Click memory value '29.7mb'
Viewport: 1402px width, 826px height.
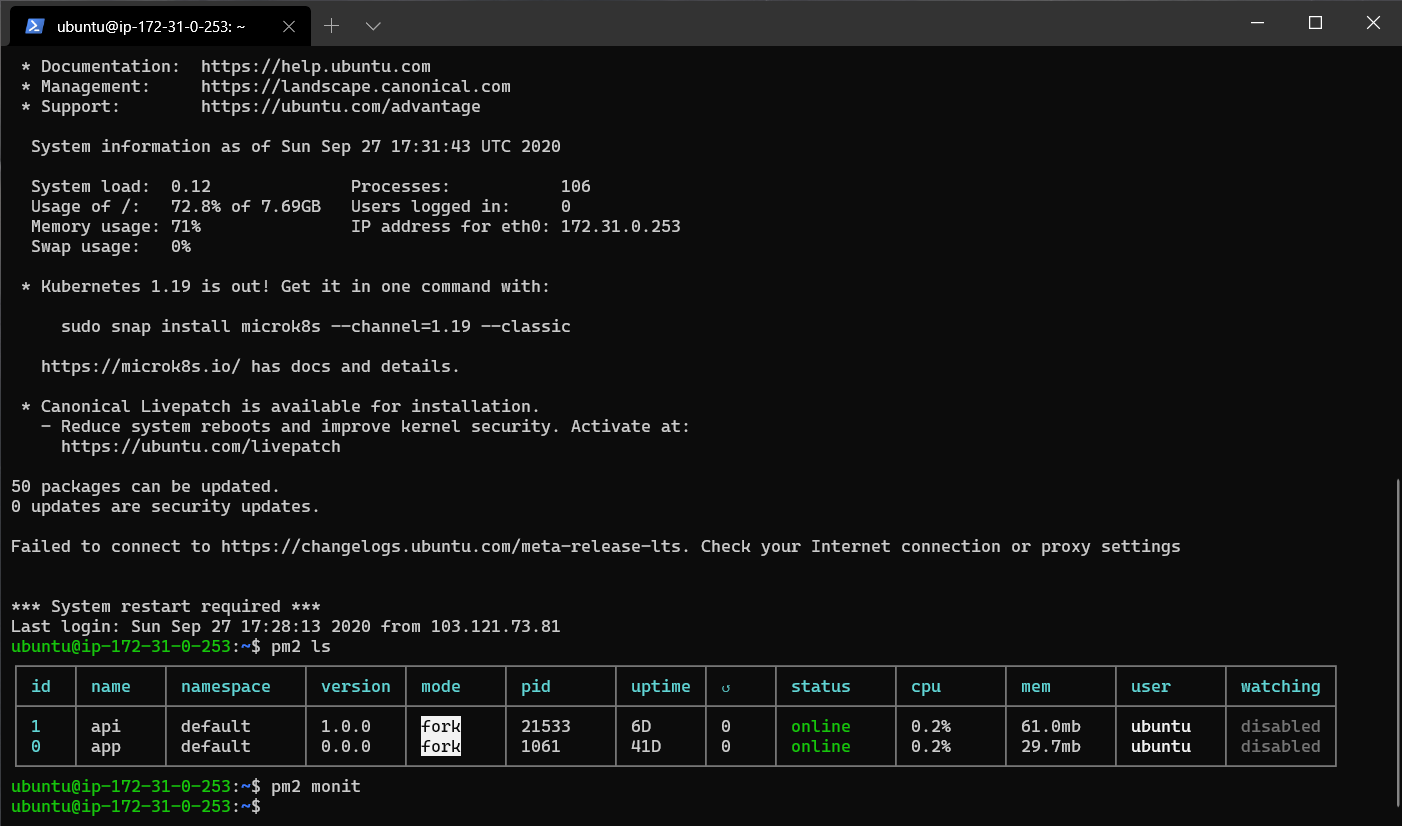[x=1051, y=747]
